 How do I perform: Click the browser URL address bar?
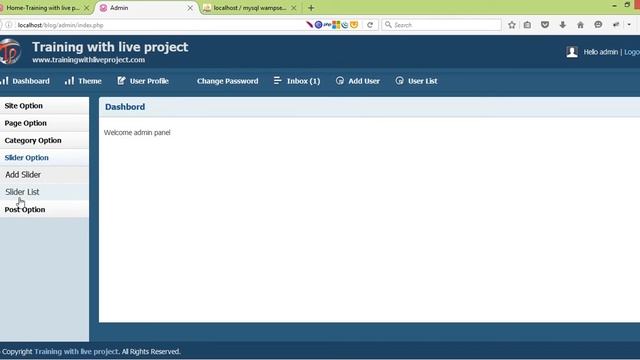(159, 25)
